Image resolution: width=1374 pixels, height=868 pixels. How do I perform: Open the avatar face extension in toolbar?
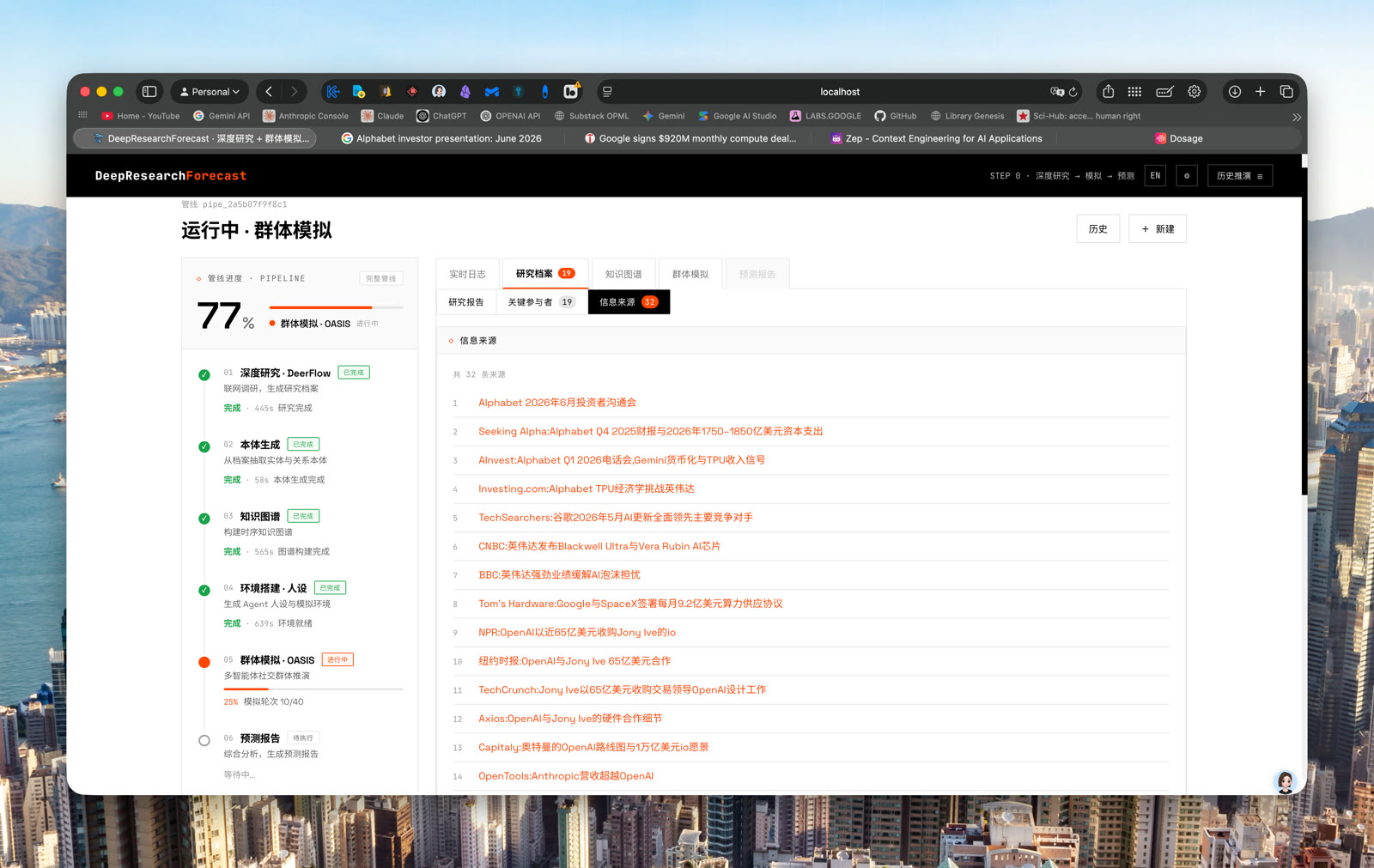pyautogui.click(x=439, y=91)
